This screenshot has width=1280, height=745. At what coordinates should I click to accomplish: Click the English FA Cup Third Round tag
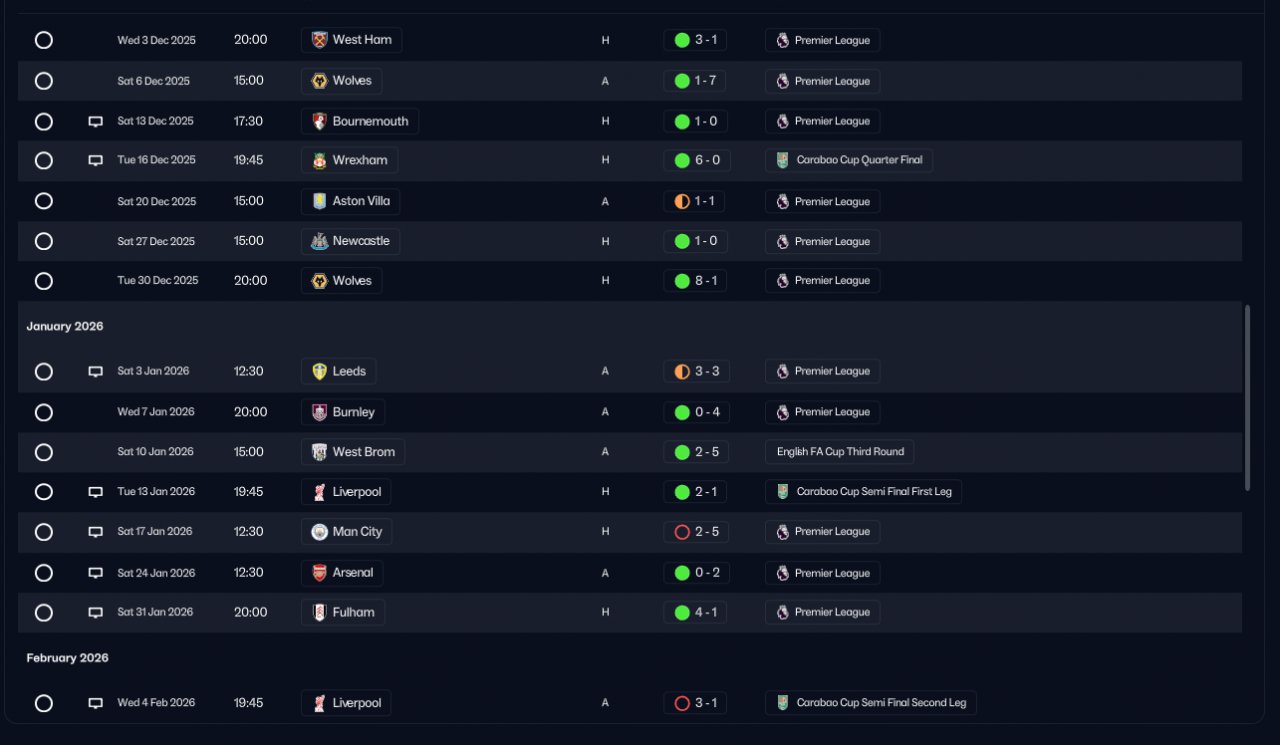point(840,452)
